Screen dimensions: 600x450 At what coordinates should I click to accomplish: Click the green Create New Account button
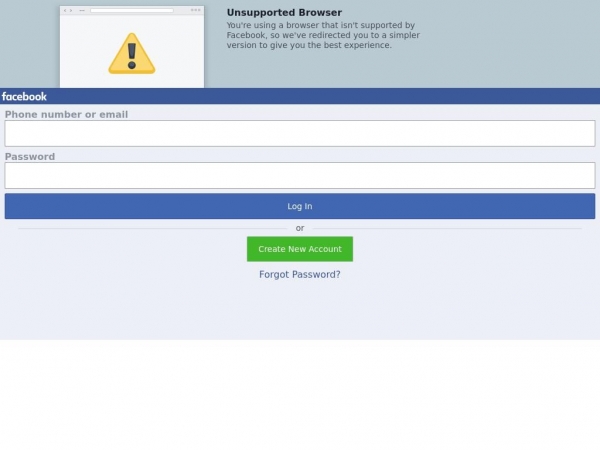pos(300,249)
